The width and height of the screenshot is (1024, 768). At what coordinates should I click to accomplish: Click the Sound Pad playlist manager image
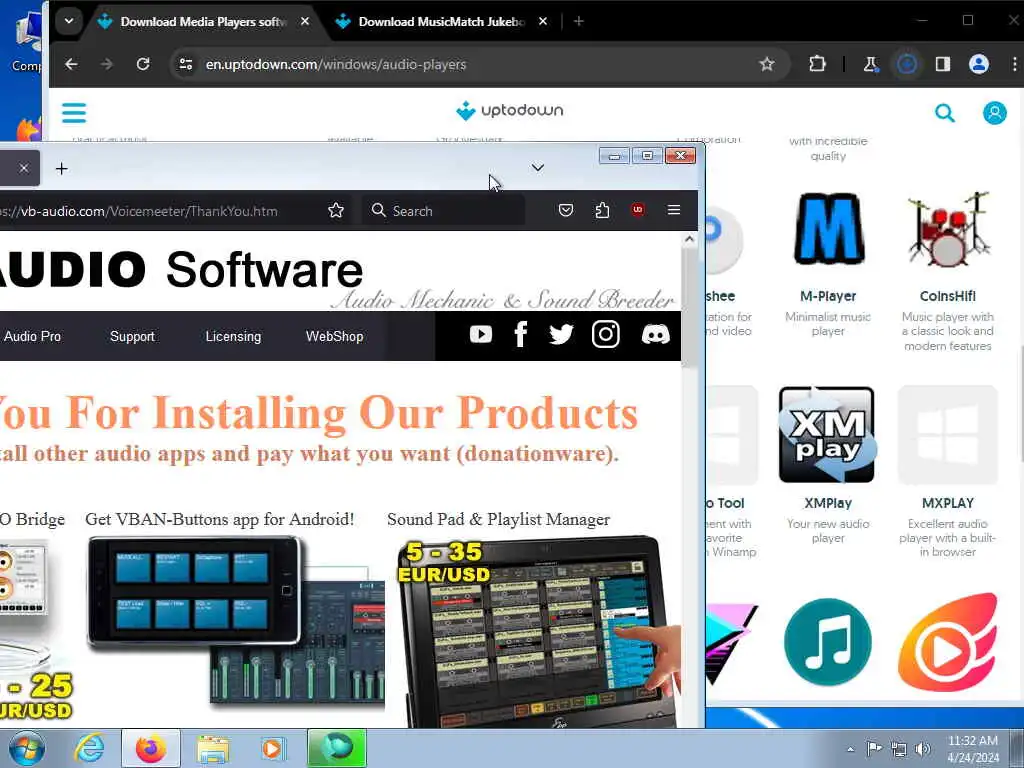(x=539, y=632)
